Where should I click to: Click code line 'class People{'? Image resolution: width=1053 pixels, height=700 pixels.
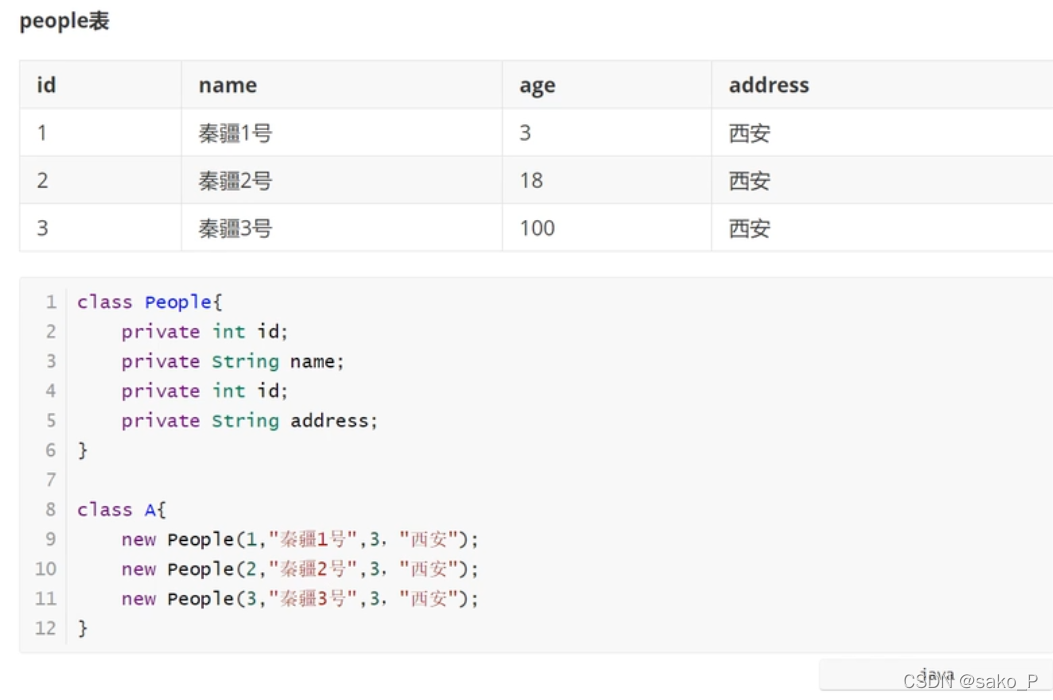point(149,302)
